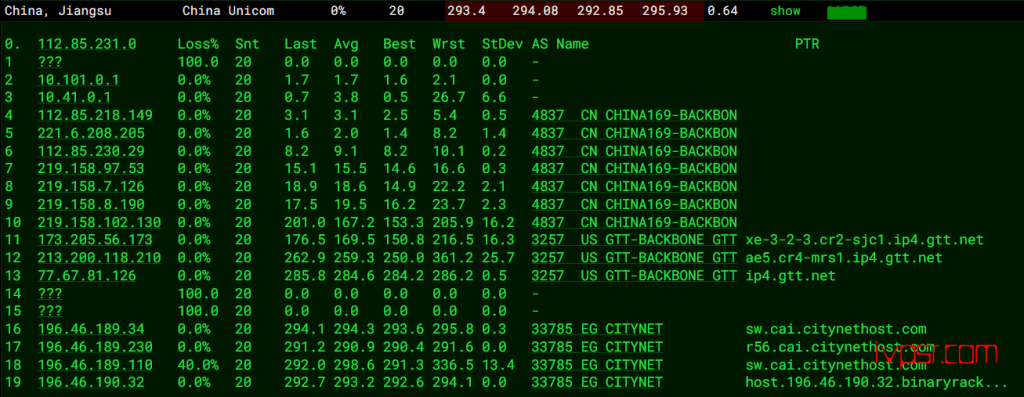Click the 0.64 deviation value in the top row
The width and height of the screenshot is (1024, 397).
pos(723,11)
